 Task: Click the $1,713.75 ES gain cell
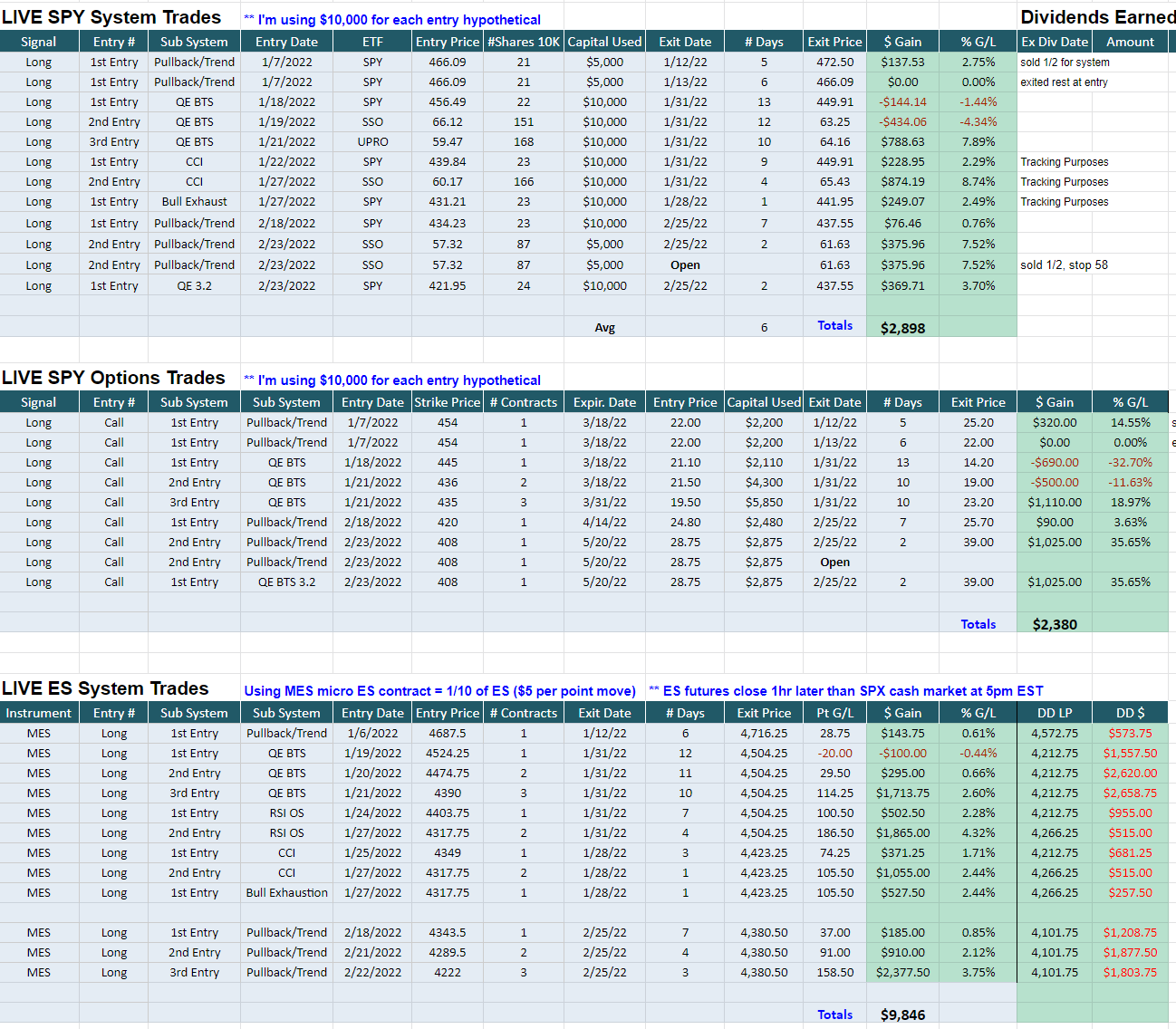902,793
